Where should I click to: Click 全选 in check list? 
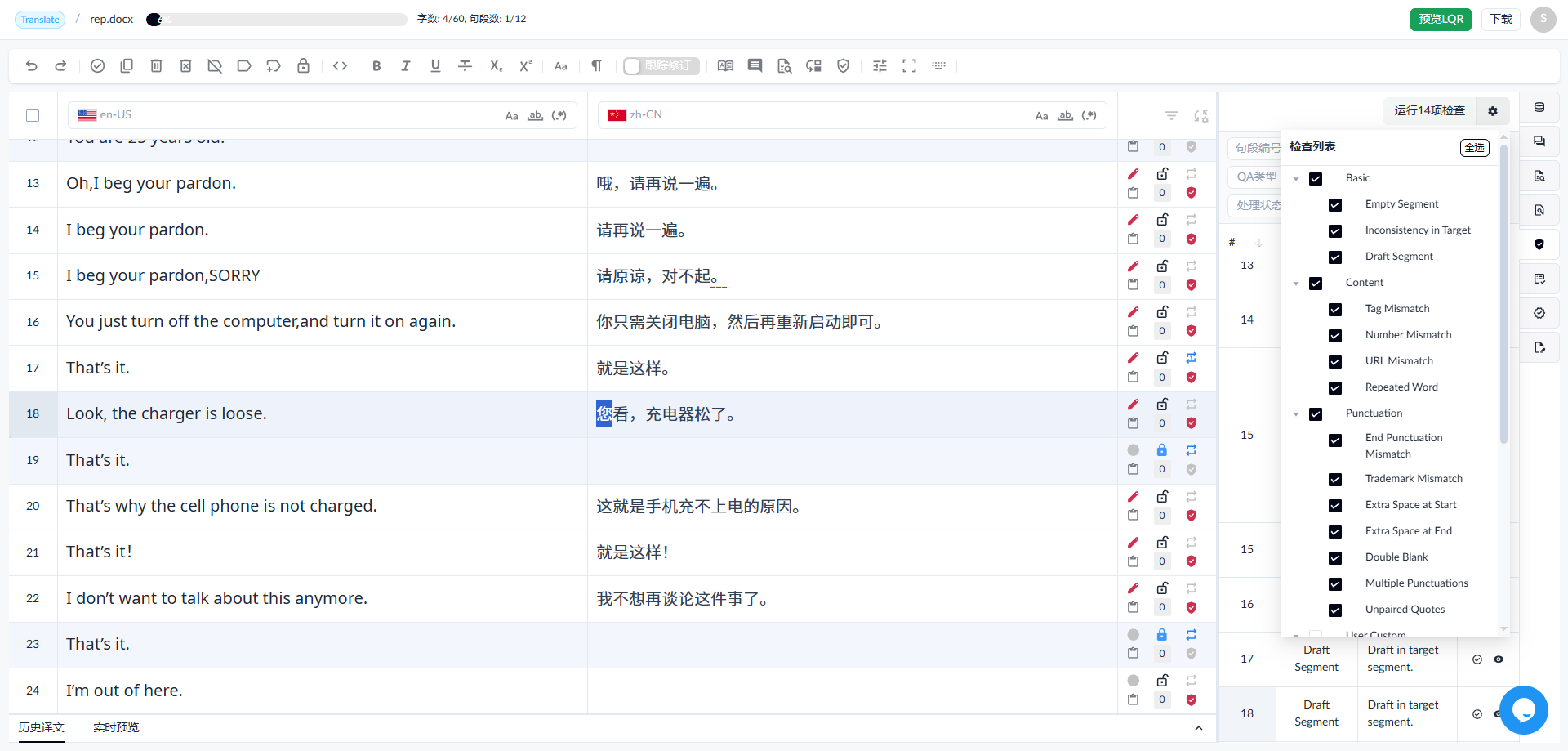1475,148
